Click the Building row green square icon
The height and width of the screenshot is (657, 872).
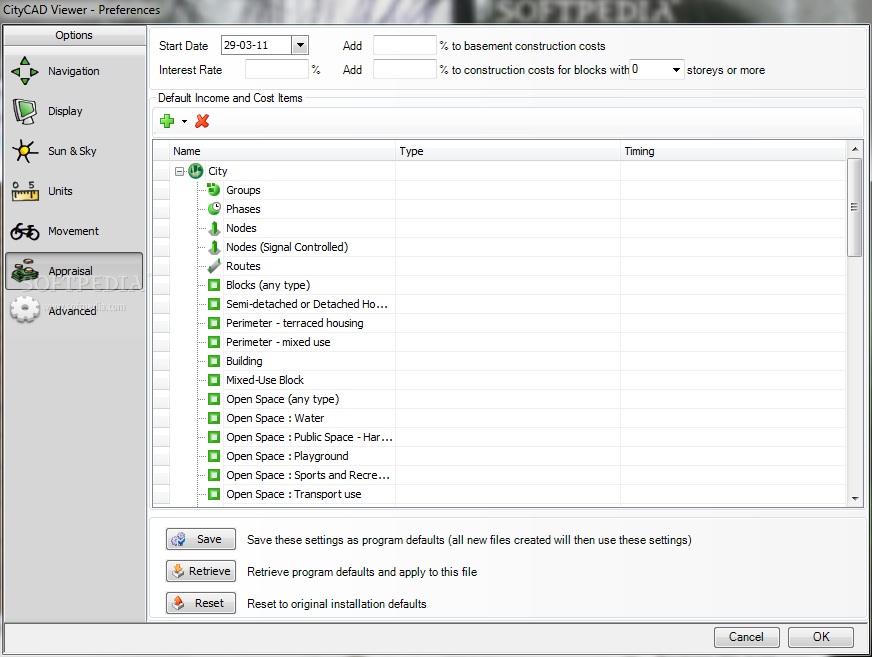click(x=214, y=361)
